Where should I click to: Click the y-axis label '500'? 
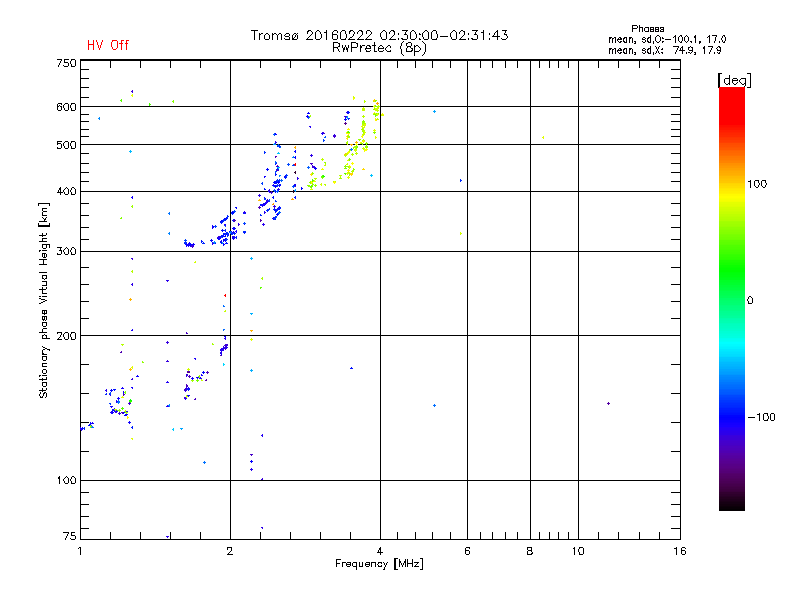[x=66, y=145]
